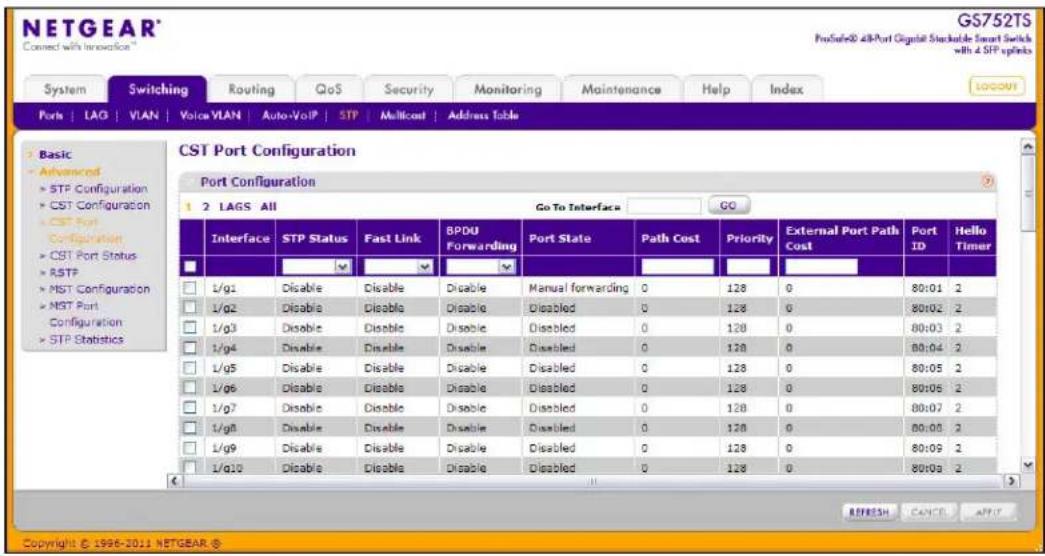Screen dimensions: 1045x556
Task: Check the box for interface 1/g7
Action: pyautogui.click(x=192, y=407)
